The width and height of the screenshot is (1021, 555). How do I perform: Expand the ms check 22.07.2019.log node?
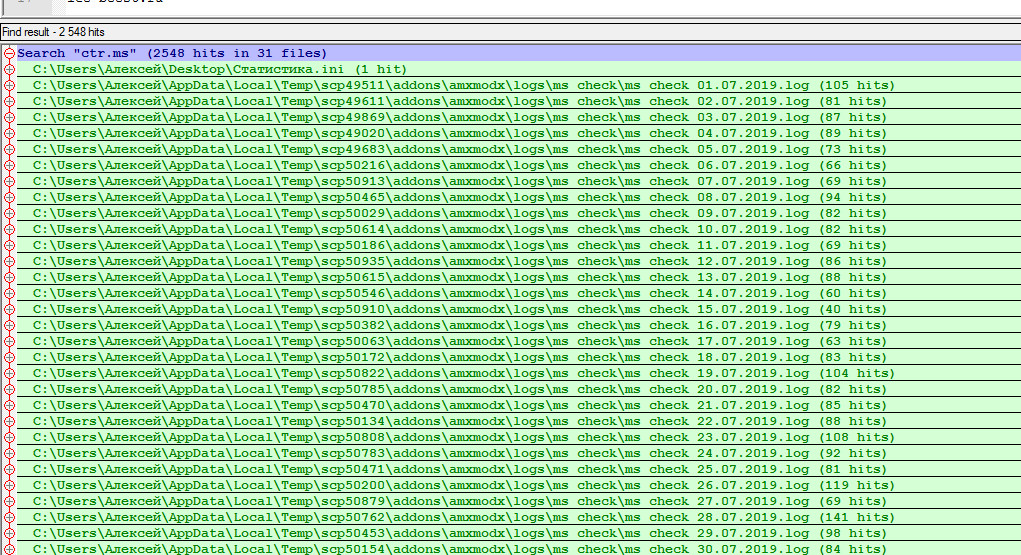point(9,421)
